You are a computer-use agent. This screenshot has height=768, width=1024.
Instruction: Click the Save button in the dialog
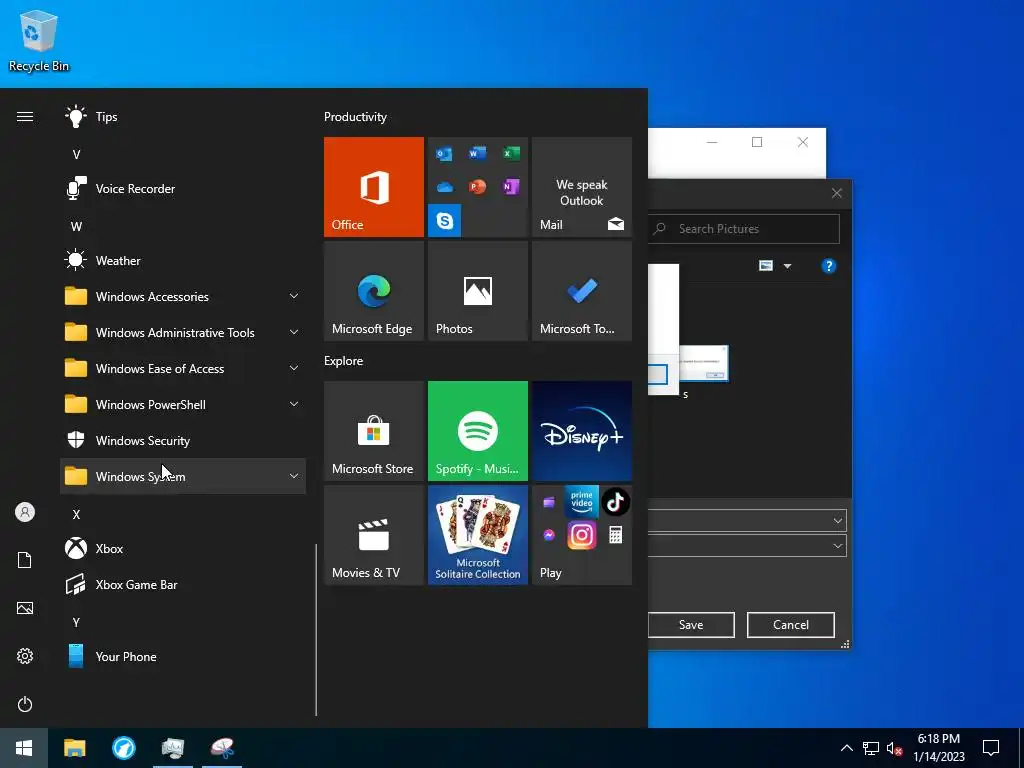pyautogui.click(x=691, y=625)
